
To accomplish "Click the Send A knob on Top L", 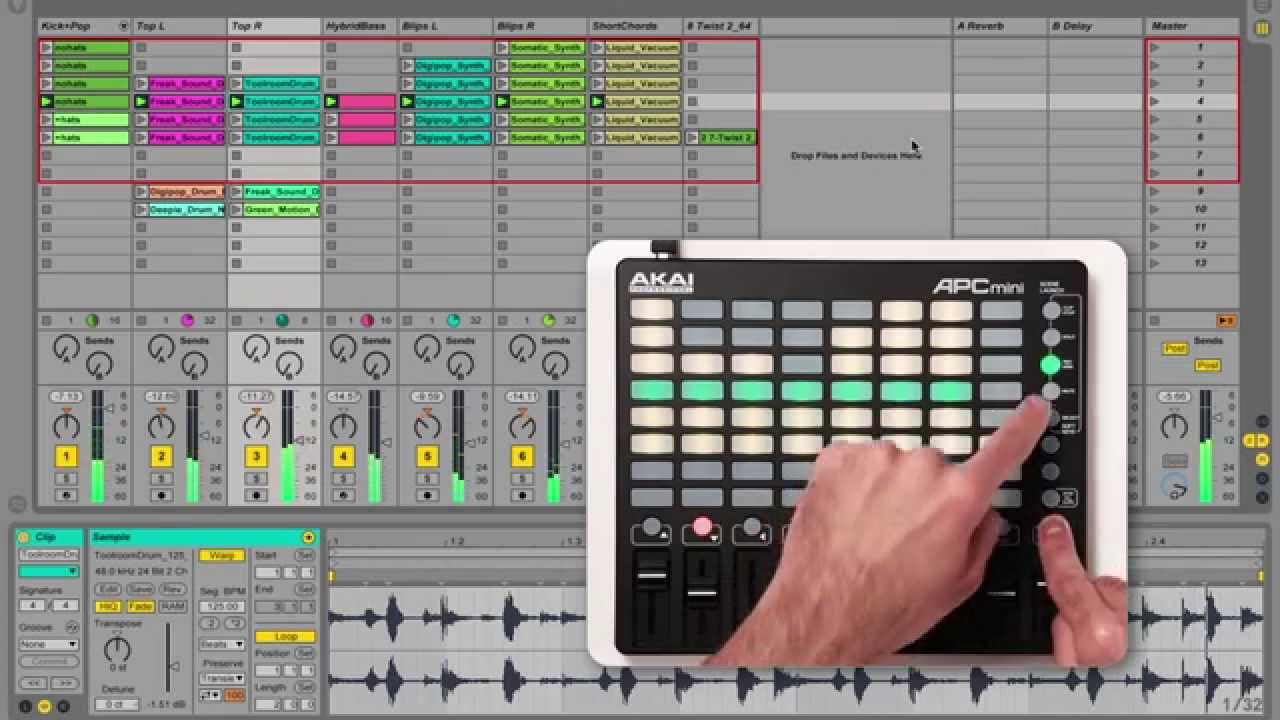I will pos(161,348).
